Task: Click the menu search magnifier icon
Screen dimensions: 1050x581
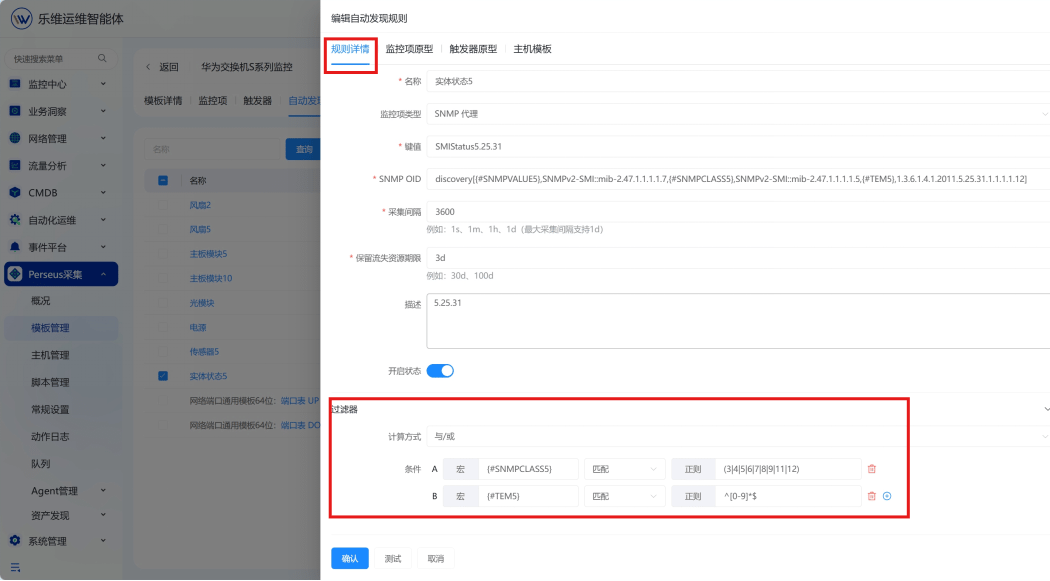Action: click(x=102, y=58)
